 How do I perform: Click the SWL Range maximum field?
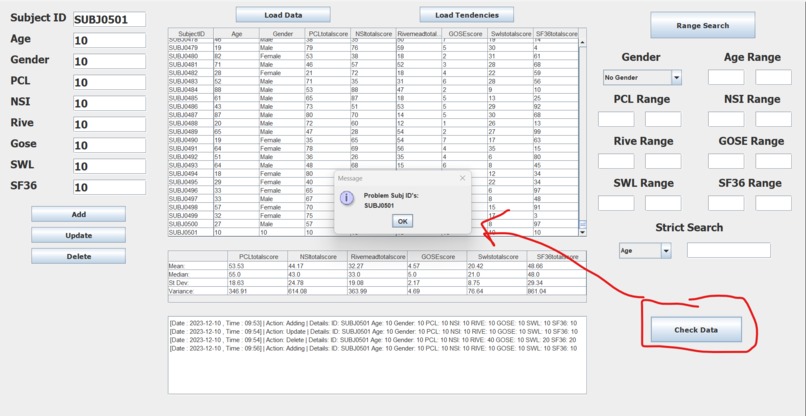(x=663, y=203)
